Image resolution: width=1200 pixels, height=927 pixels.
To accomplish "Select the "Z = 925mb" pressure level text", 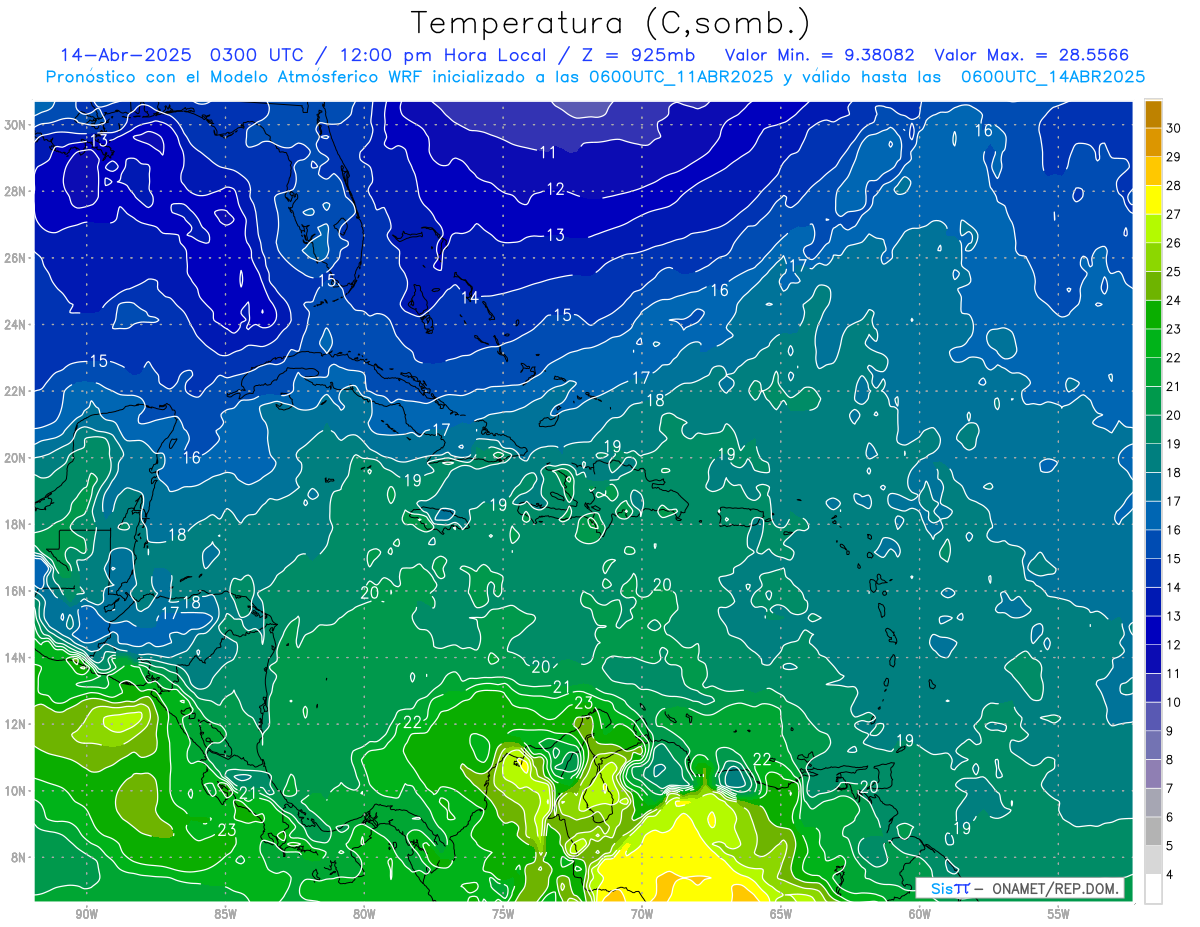I will point(640,54).
